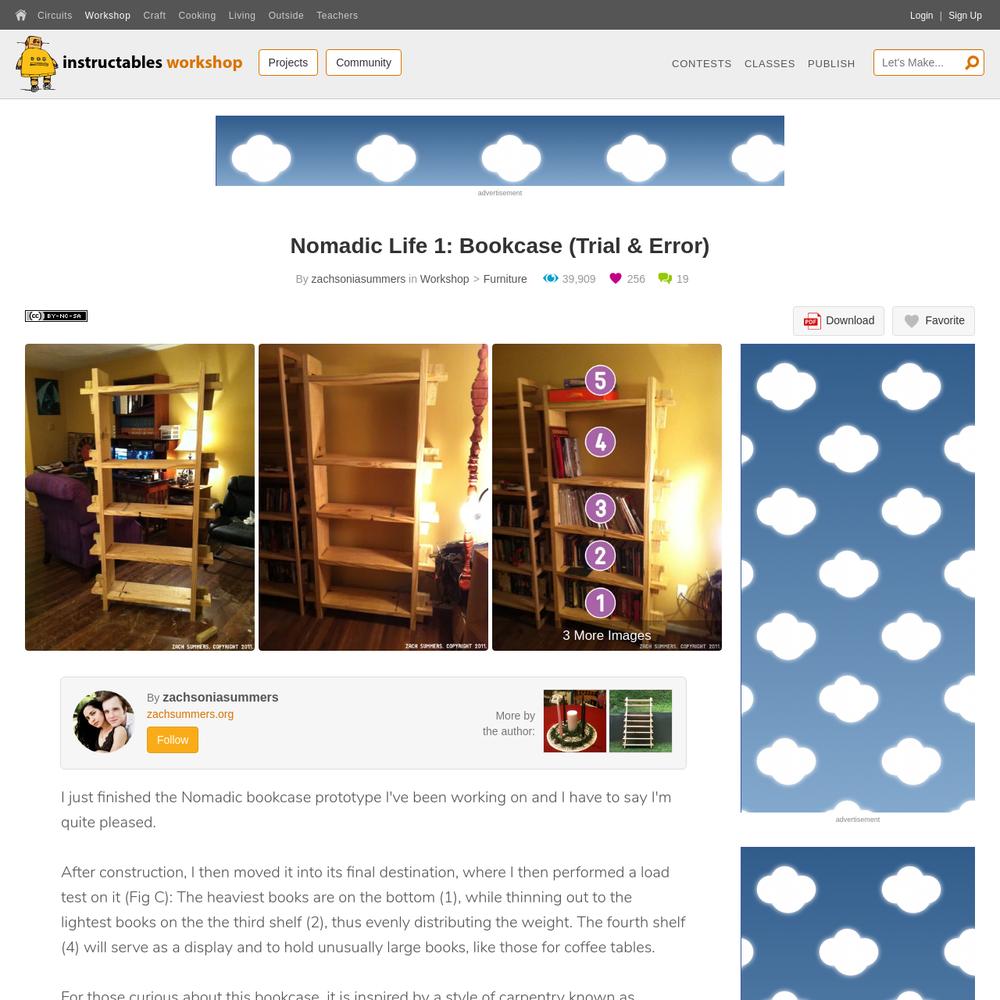Expand 3 More Images in gallery
This screenshot has height=1000, width=1000.
point(607,635)
